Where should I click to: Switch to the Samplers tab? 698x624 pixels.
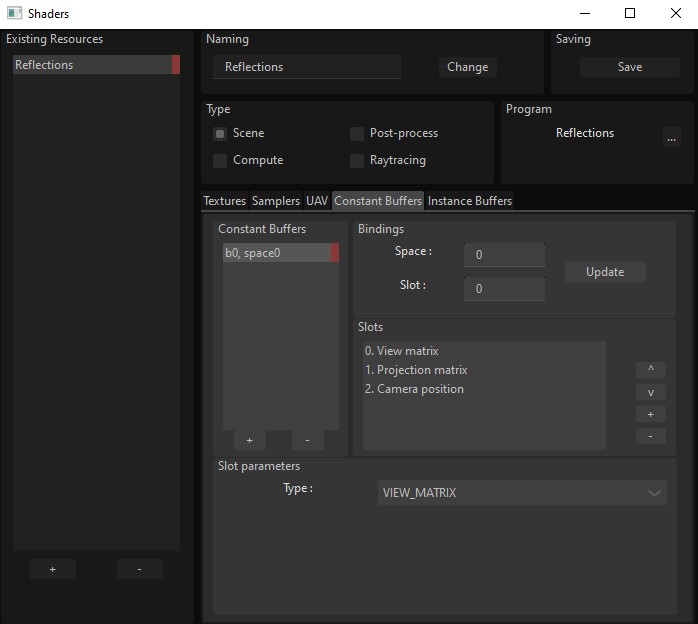pyautogui.click(x=276, y=201)
